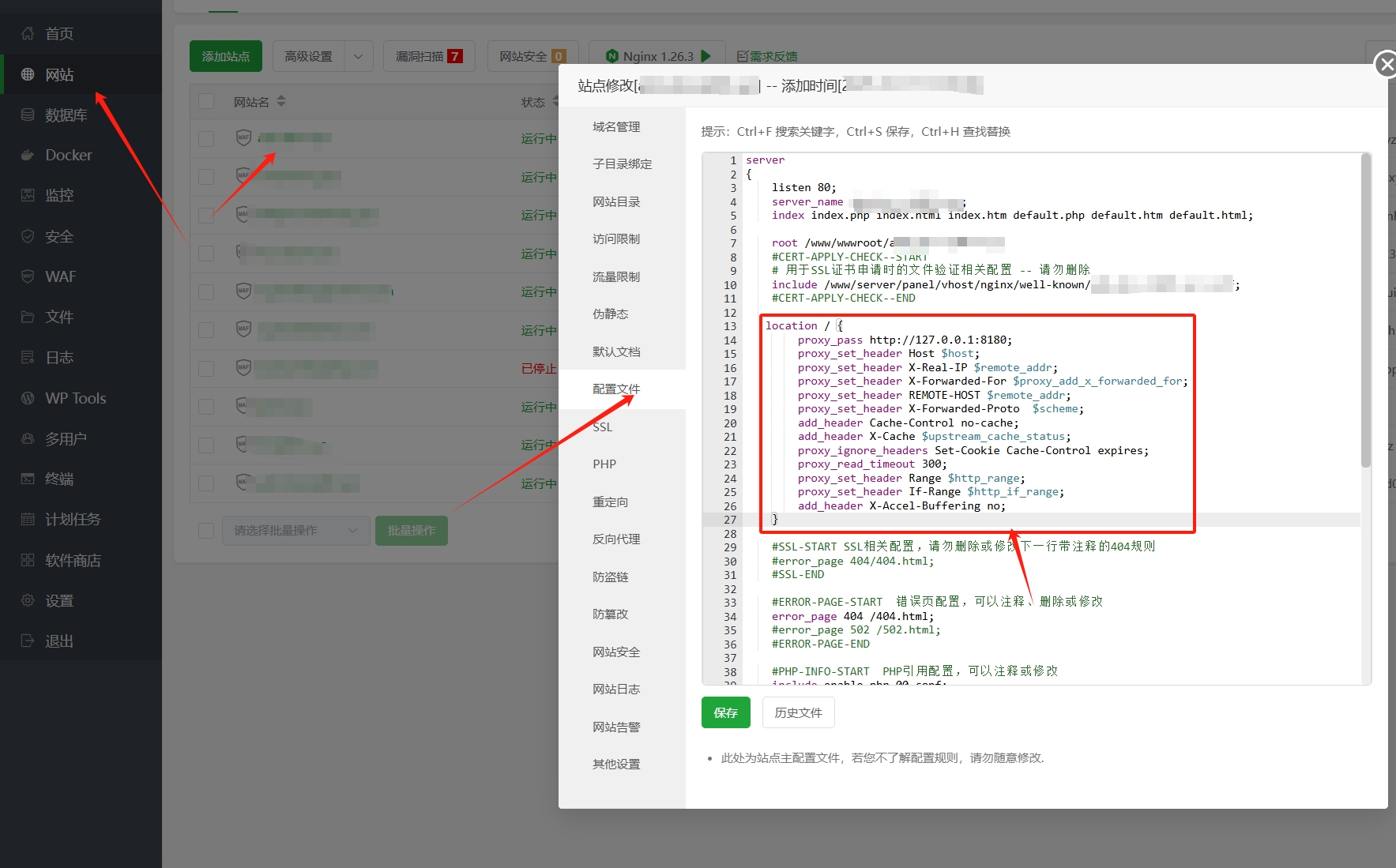Open the 数据库 database icon
This screenshot has height=868, width=1396.
[28, 115]
